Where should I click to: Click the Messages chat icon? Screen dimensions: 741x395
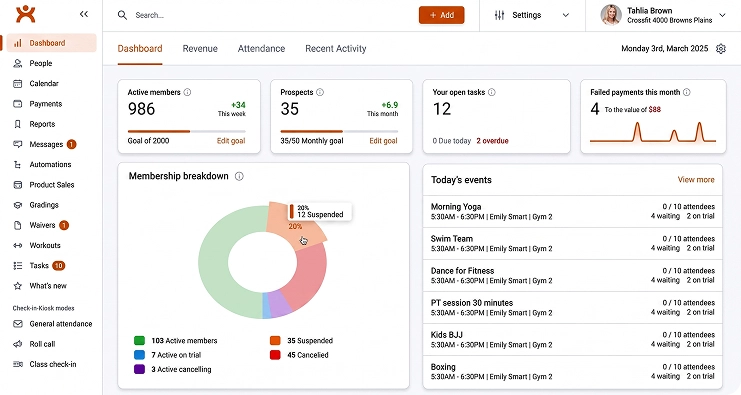[x=17, y=144]
